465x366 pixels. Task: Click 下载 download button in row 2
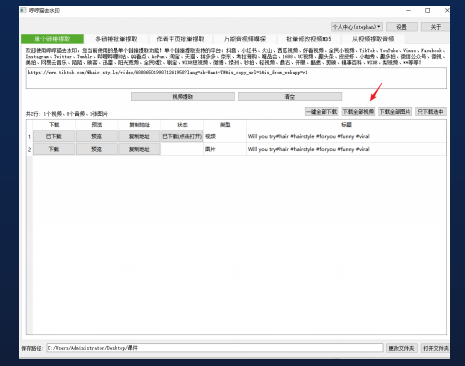pos(54,149)
